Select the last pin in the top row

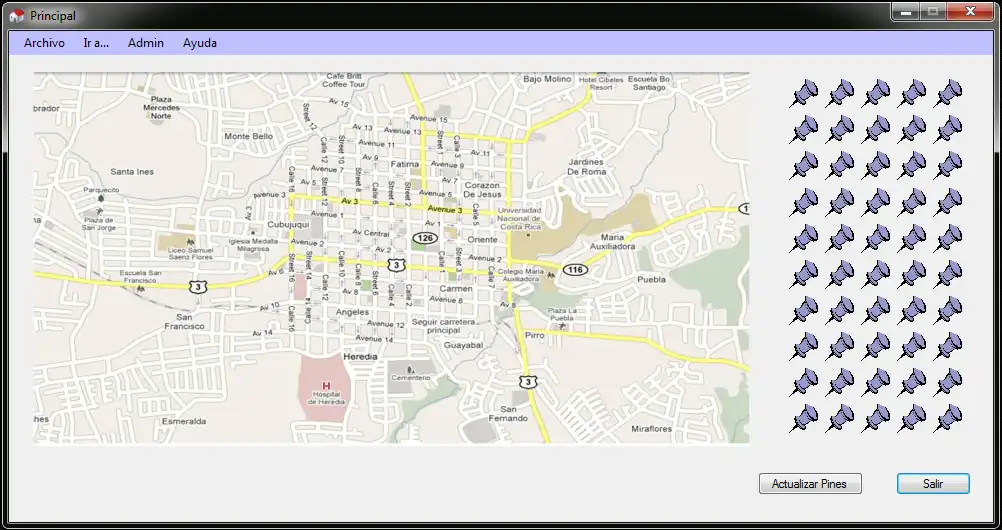948,93
